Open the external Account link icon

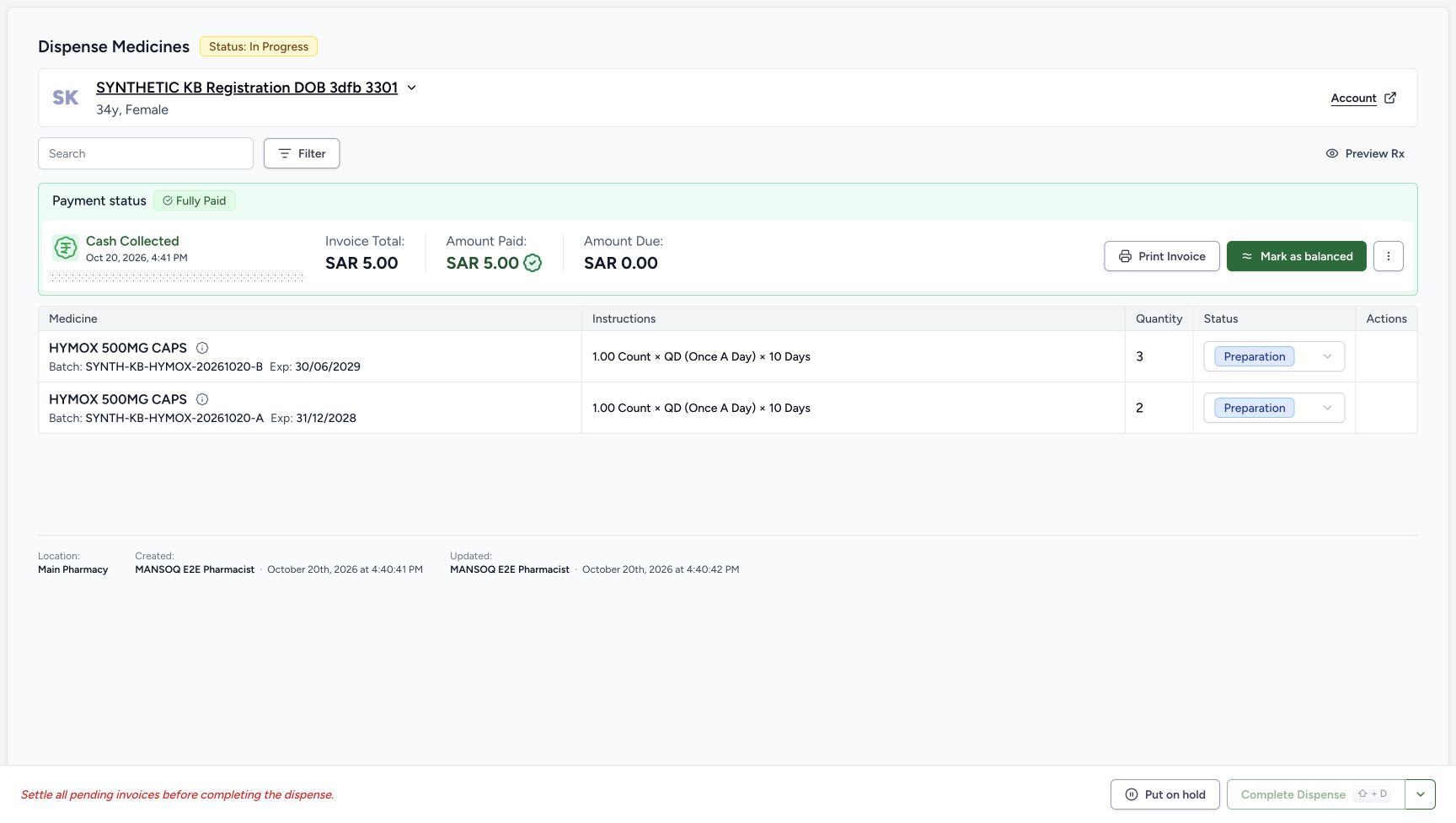pyautogui.click(x=1390, y=98)
